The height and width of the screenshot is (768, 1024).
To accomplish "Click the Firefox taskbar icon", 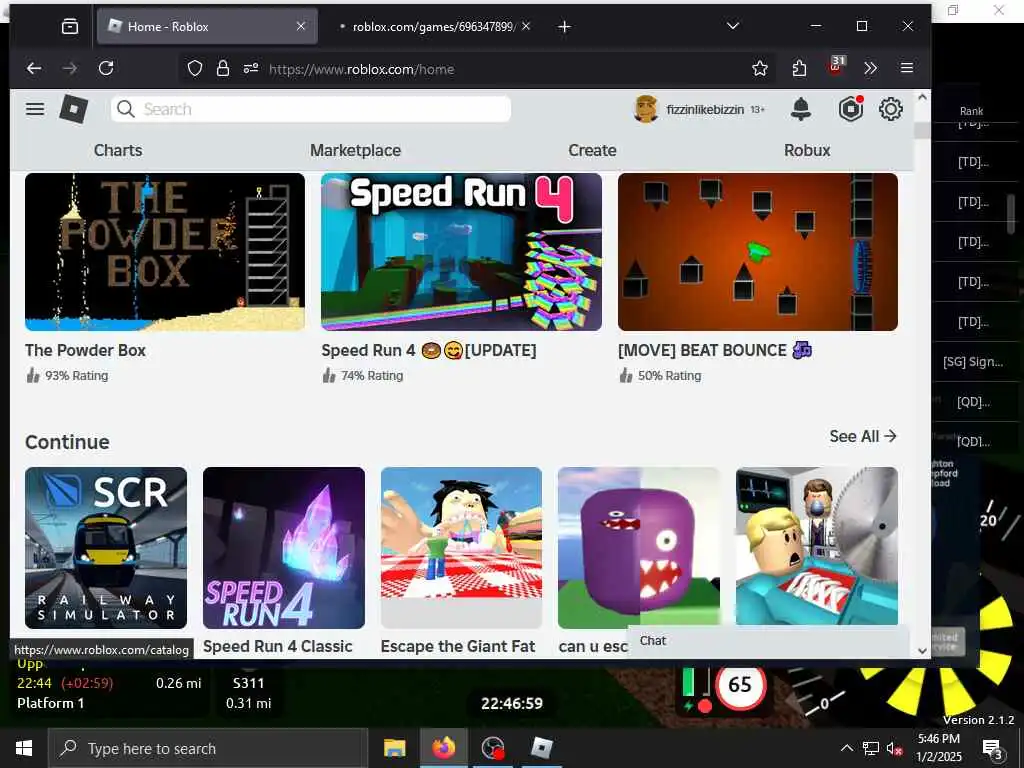I will pos(443,748).
